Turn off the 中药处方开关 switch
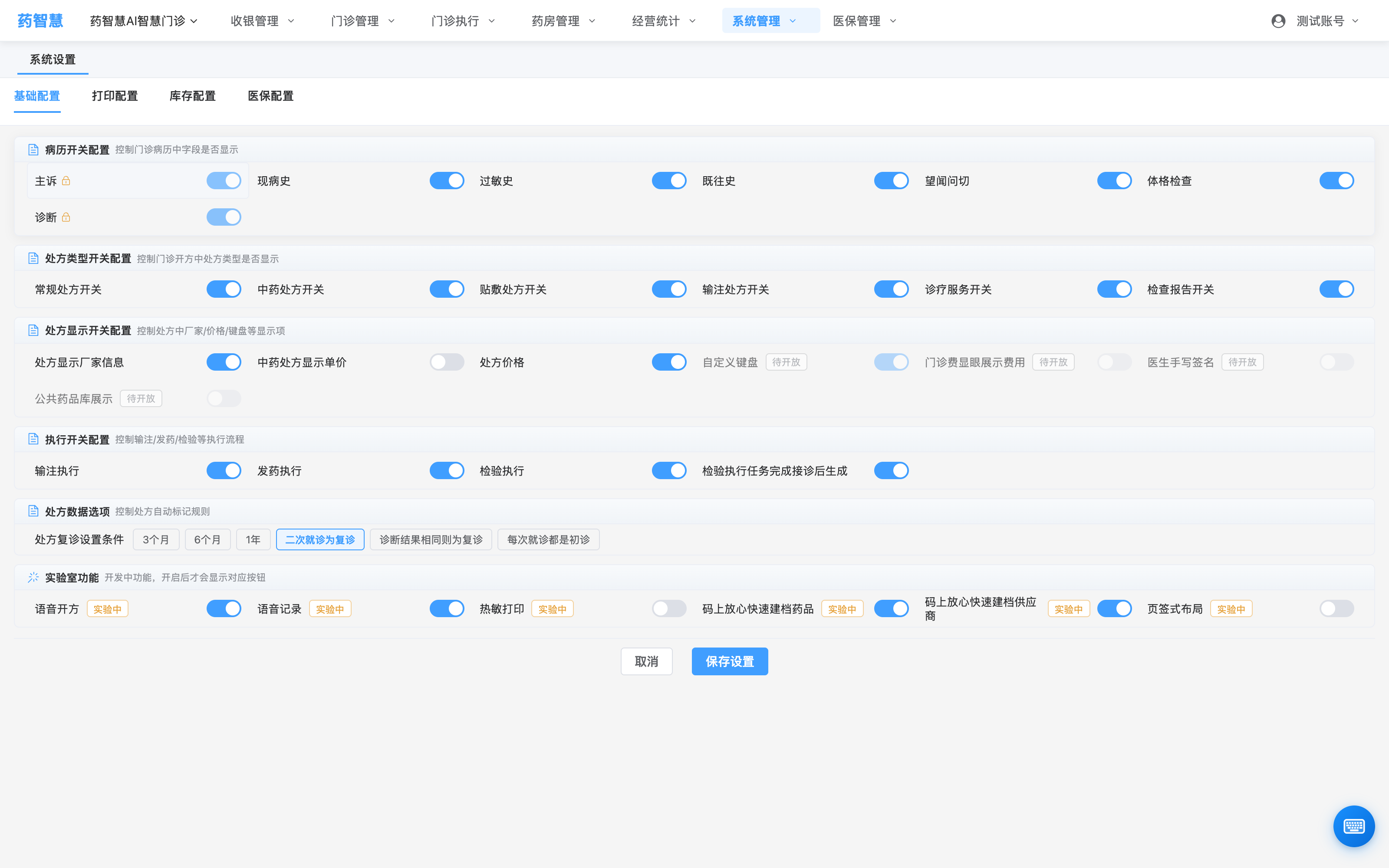 (447, 289)
